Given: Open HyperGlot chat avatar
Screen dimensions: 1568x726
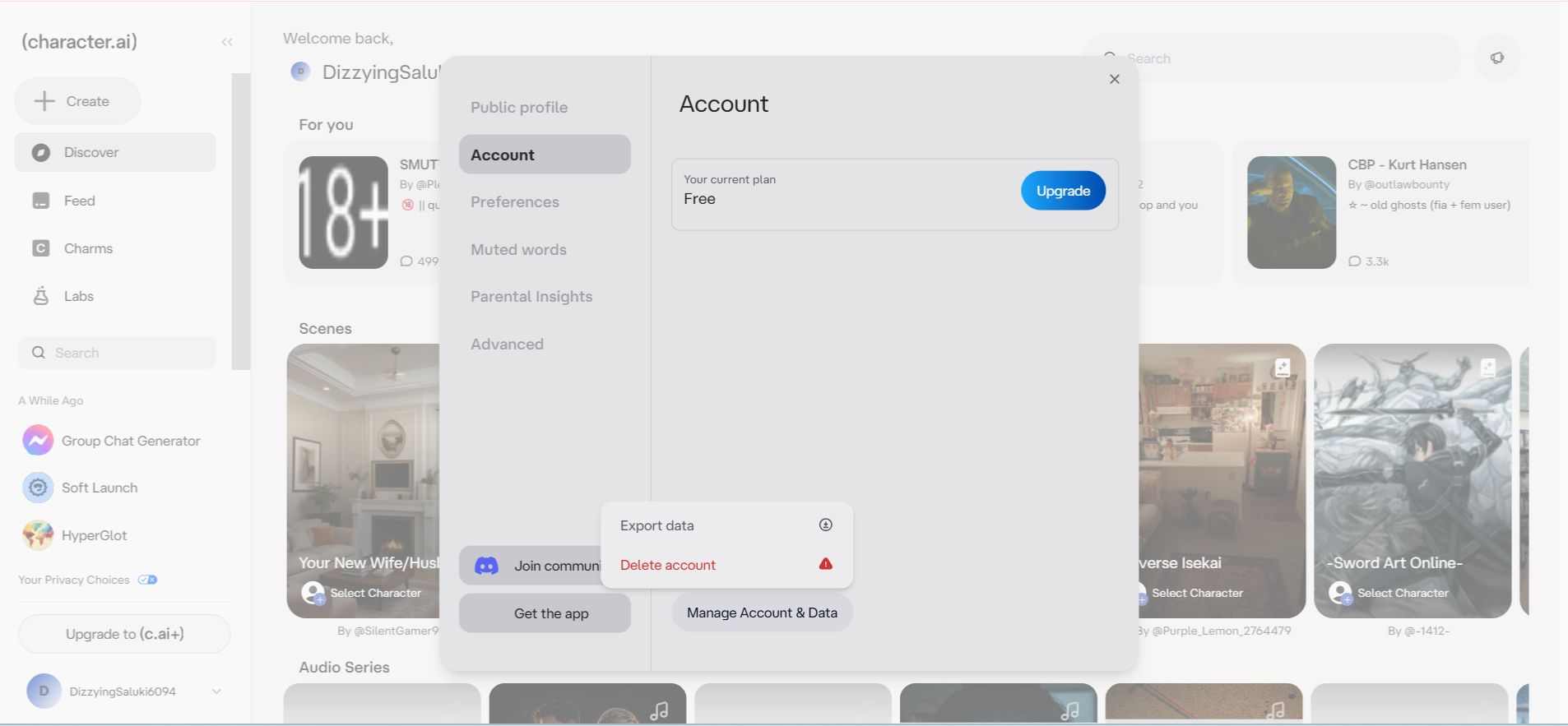Looking at the screenshot, I should [x=38, y=535].
